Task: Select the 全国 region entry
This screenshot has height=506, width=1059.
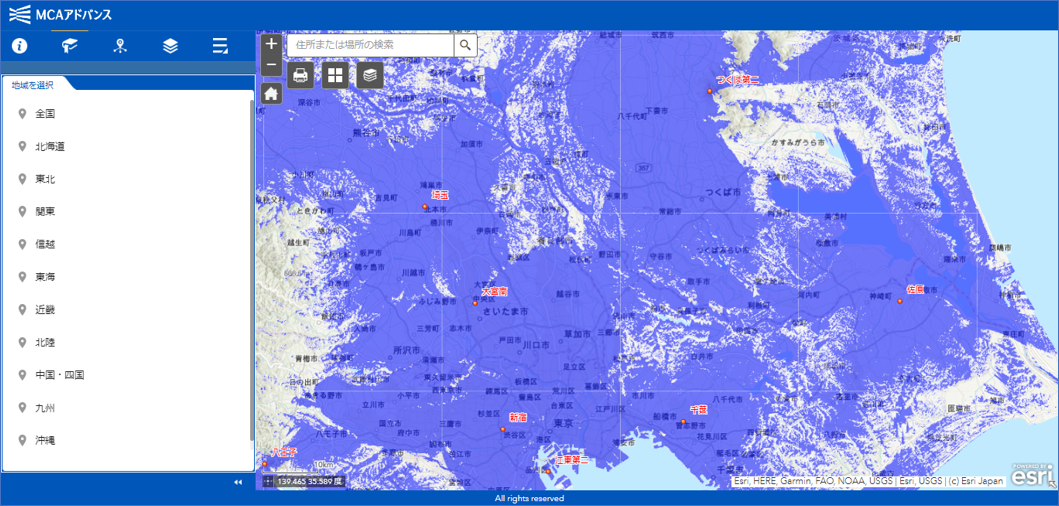Action: (45, 114)
